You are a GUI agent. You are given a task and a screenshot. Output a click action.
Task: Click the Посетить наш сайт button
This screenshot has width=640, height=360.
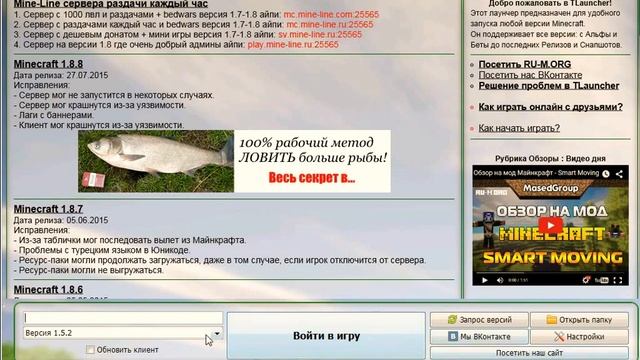(x=529, y=353)
